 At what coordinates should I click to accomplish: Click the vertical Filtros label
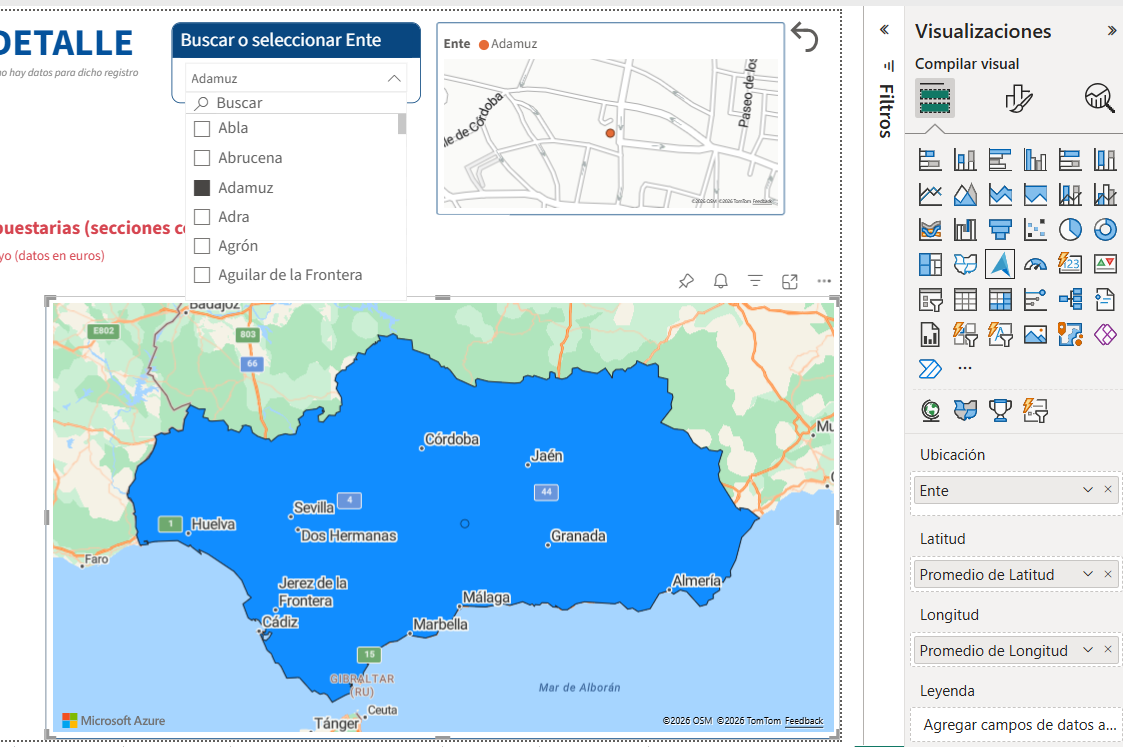pyautogui.click(x=886, y=111)
